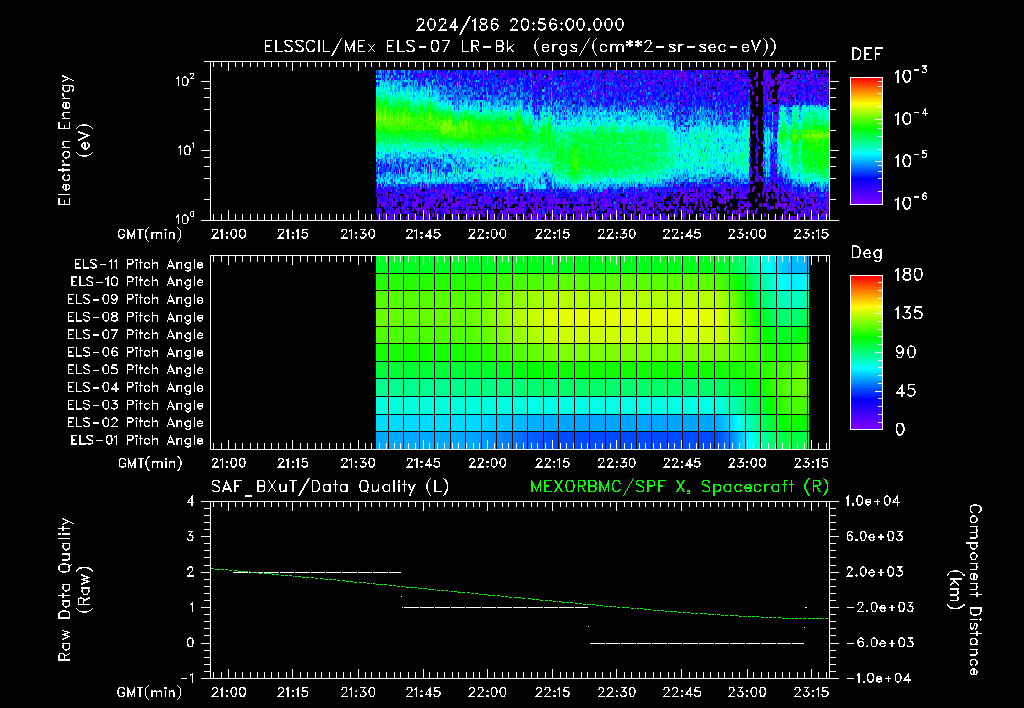Click the 10^-3 DEF scale label
Viewport: 1024px width, 708px height.
[910, 76]
